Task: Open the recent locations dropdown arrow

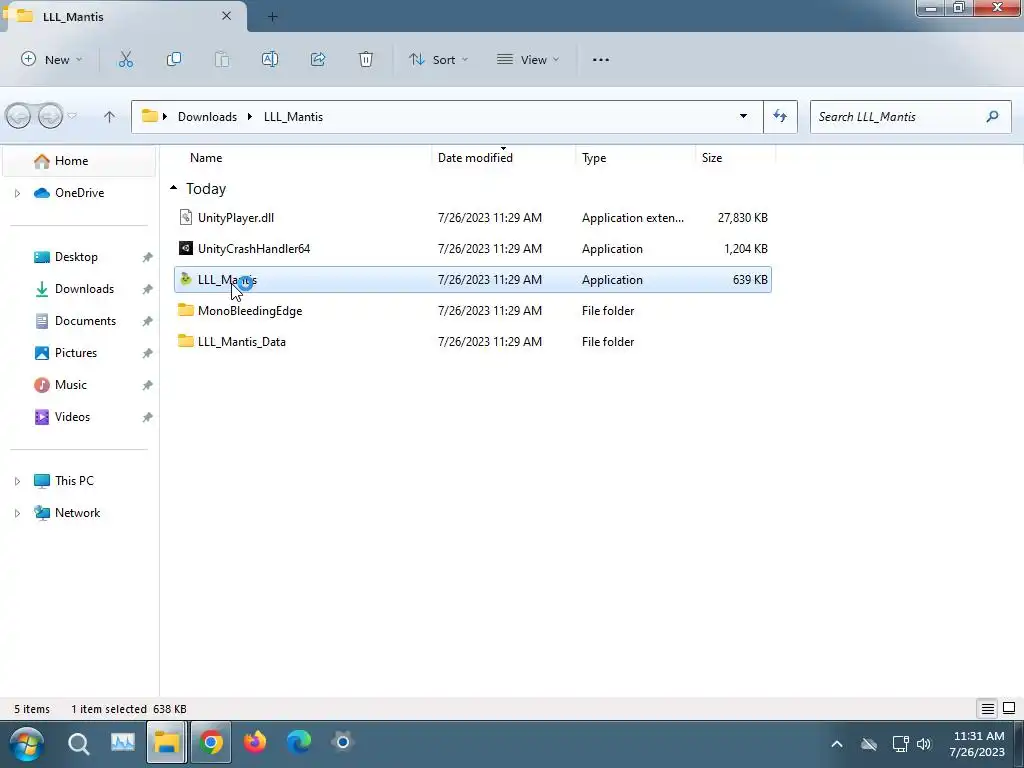Action: pos(72,116)
